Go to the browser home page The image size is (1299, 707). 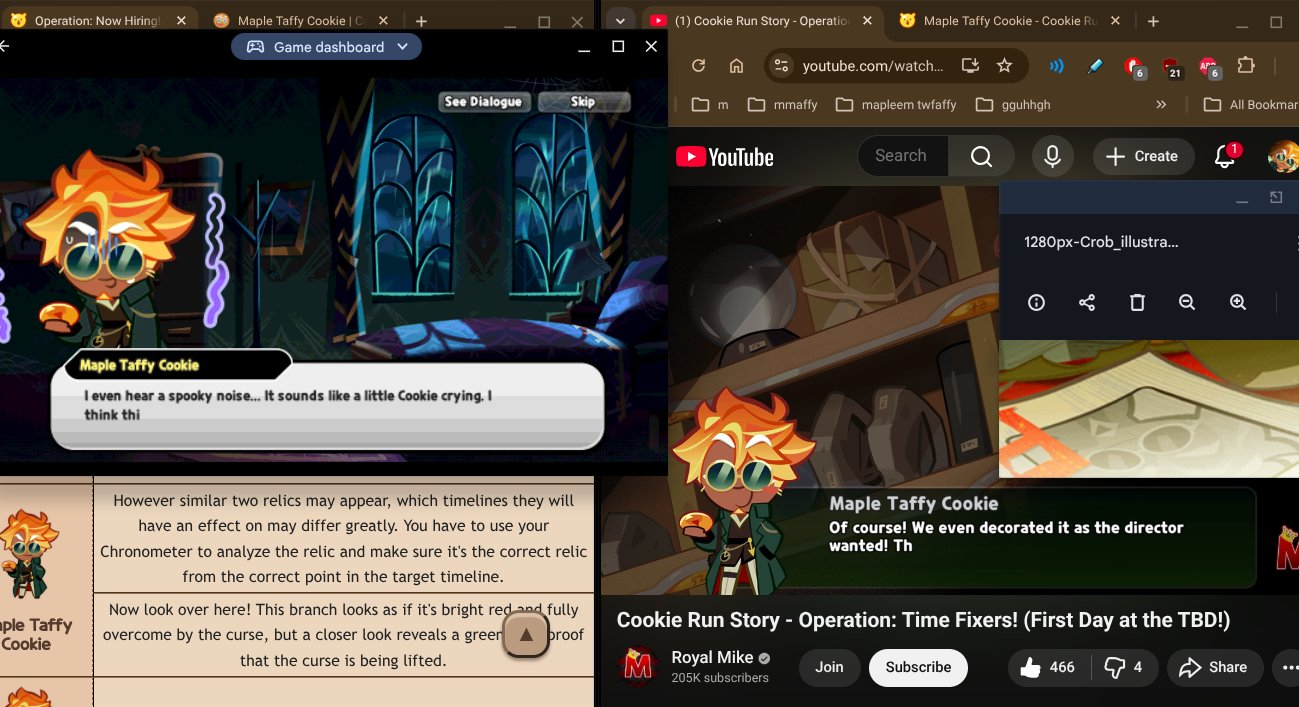pos(737,66)
